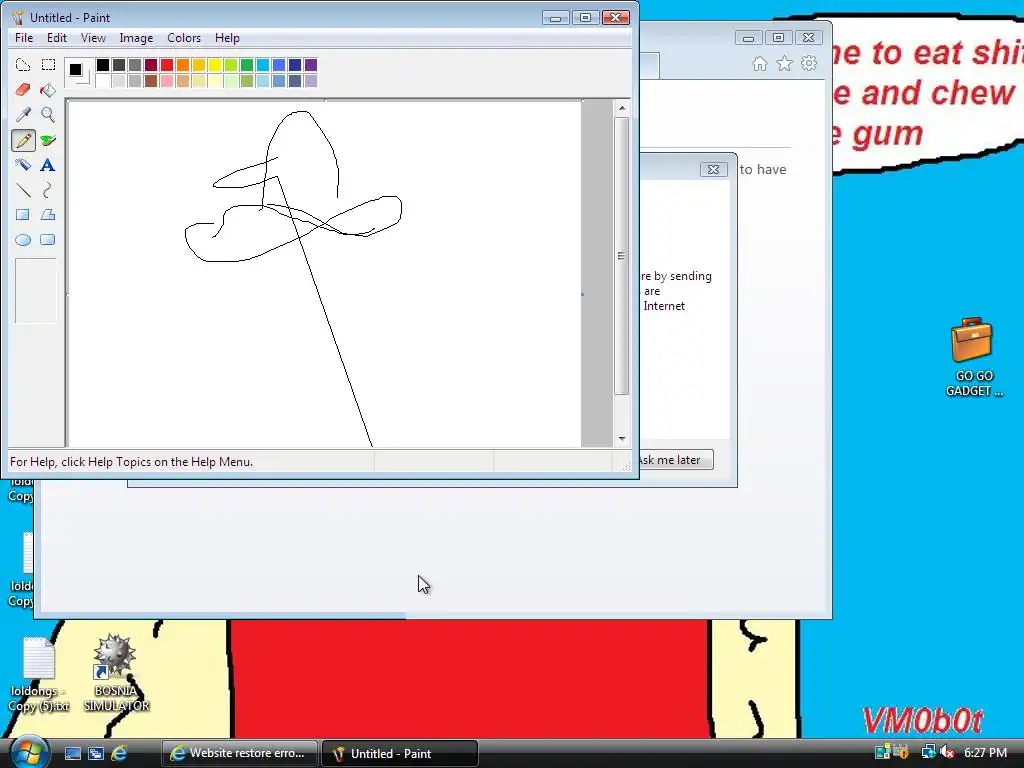Choose the Polygon shape tool
Image resolution: width=1024 pixels, height=768 pixels.
point(48,215)
